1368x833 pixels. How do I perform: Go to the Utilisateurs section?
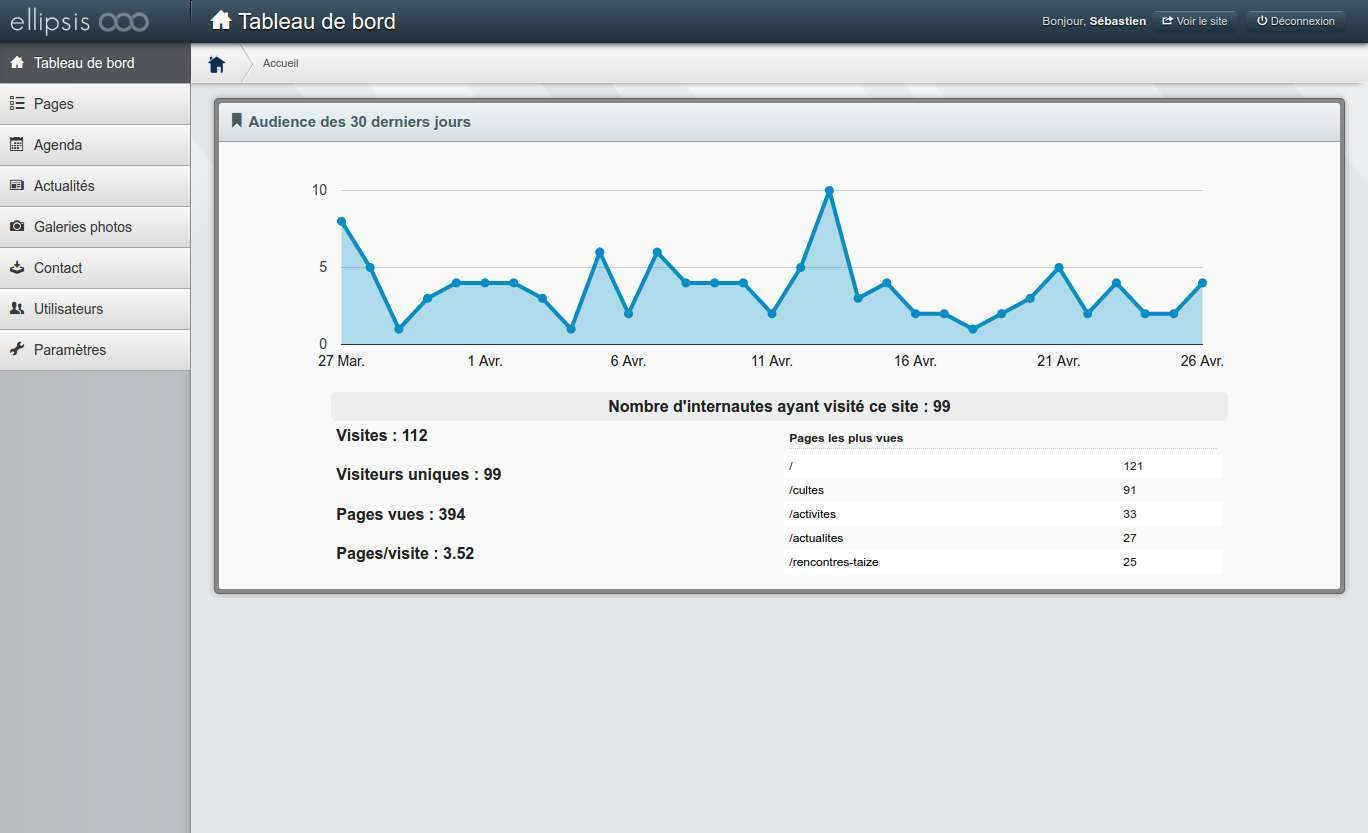68,309
